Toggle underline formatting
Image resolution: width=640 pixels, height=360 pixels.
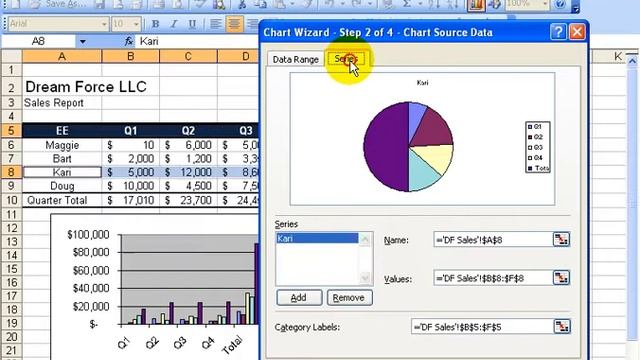coord(192,24)
